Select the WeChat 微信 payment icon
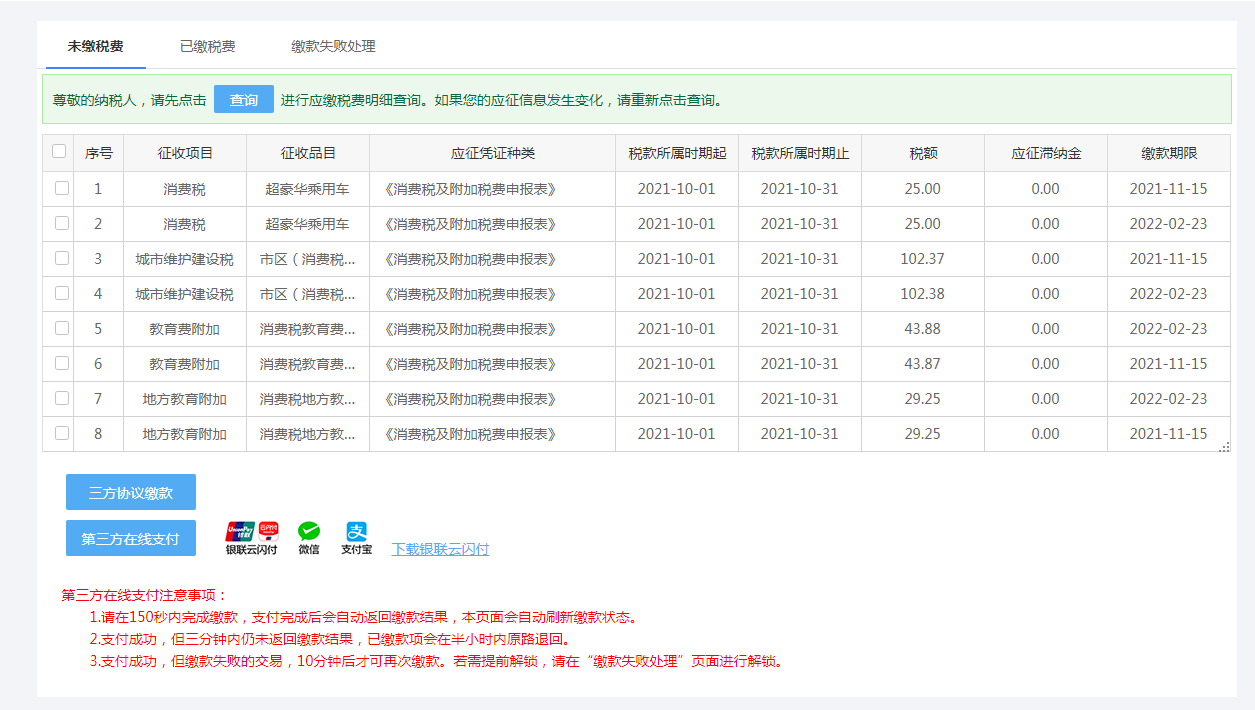 click(309, 538)
